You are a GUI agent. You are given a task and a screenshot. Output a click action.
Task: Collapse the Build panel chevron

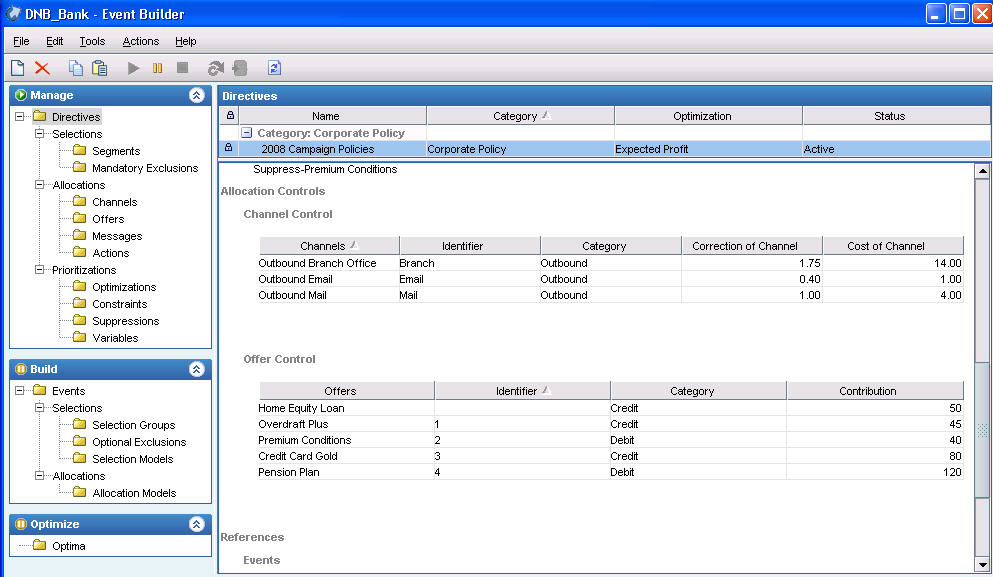point(196,369)
